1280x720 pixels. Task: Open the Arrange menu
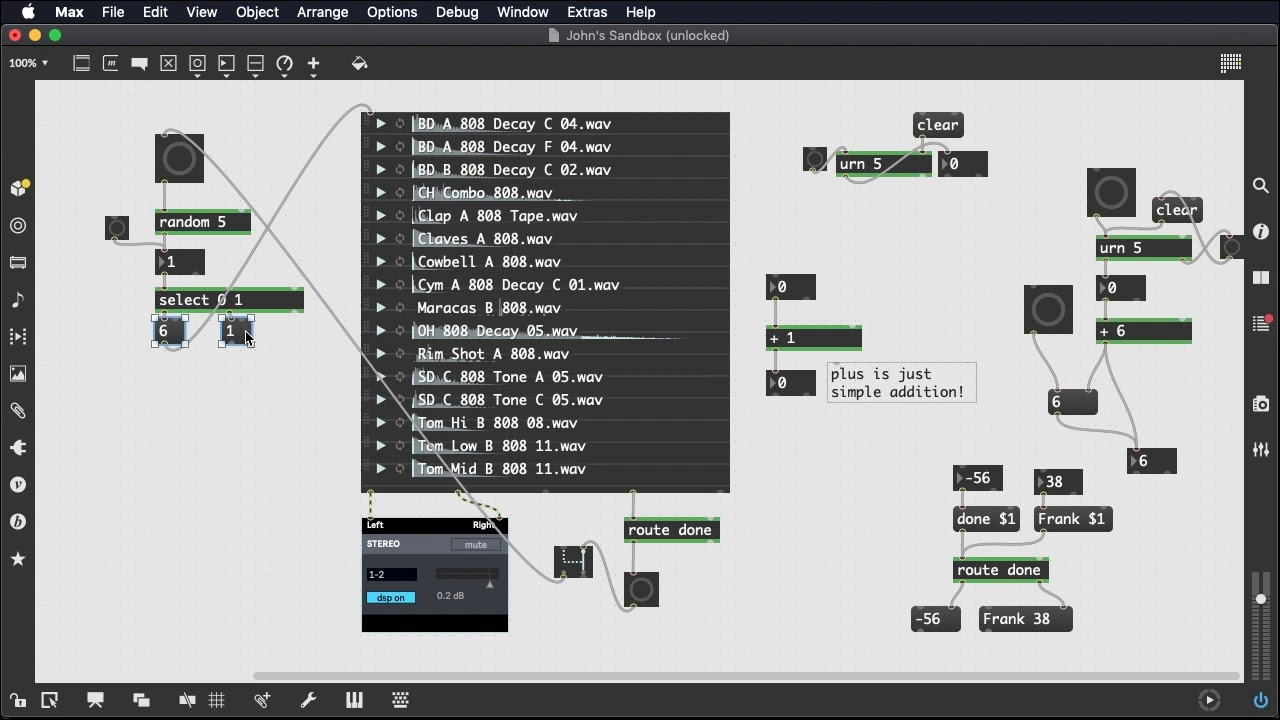click(322, 12)
